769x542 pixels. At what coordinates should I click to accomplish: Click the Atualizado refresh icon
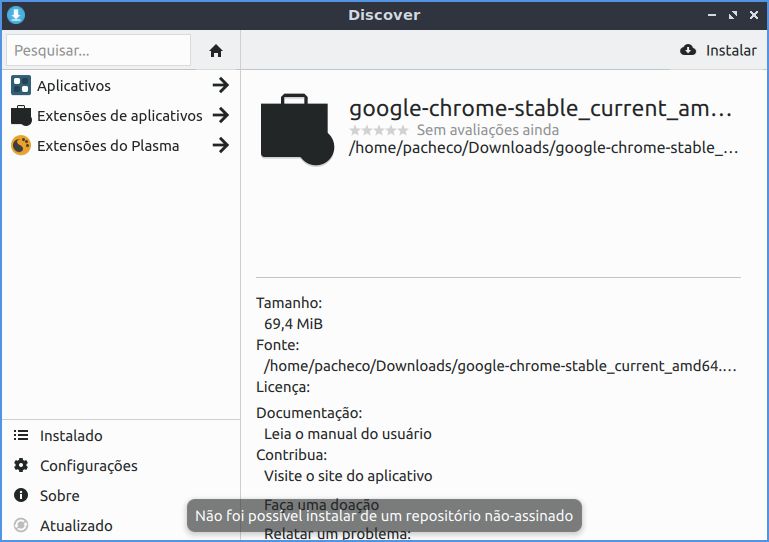click(x=21, y=525)
